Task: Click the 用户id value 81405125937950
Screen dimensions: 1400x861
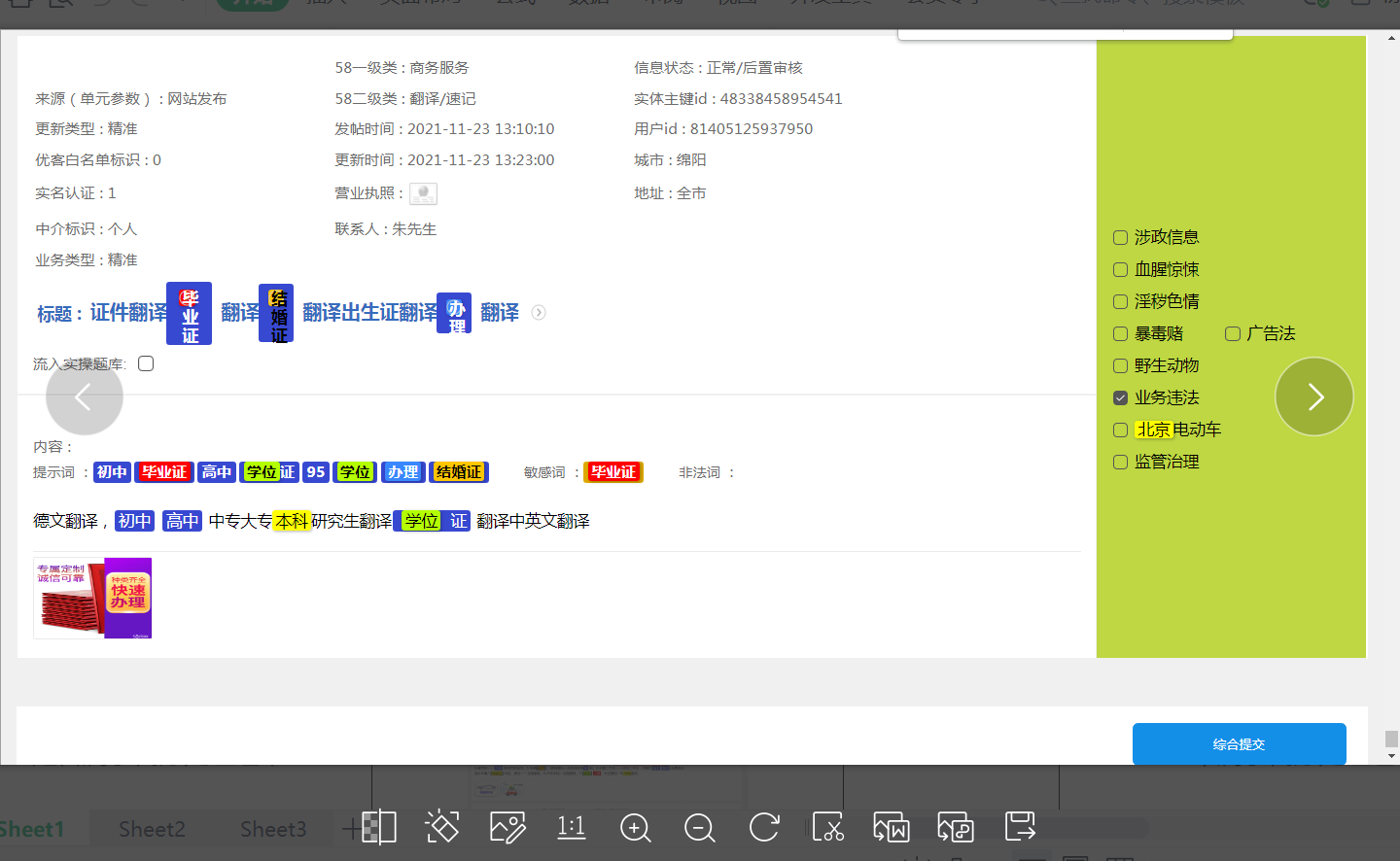Action: (x=752, y=129)
